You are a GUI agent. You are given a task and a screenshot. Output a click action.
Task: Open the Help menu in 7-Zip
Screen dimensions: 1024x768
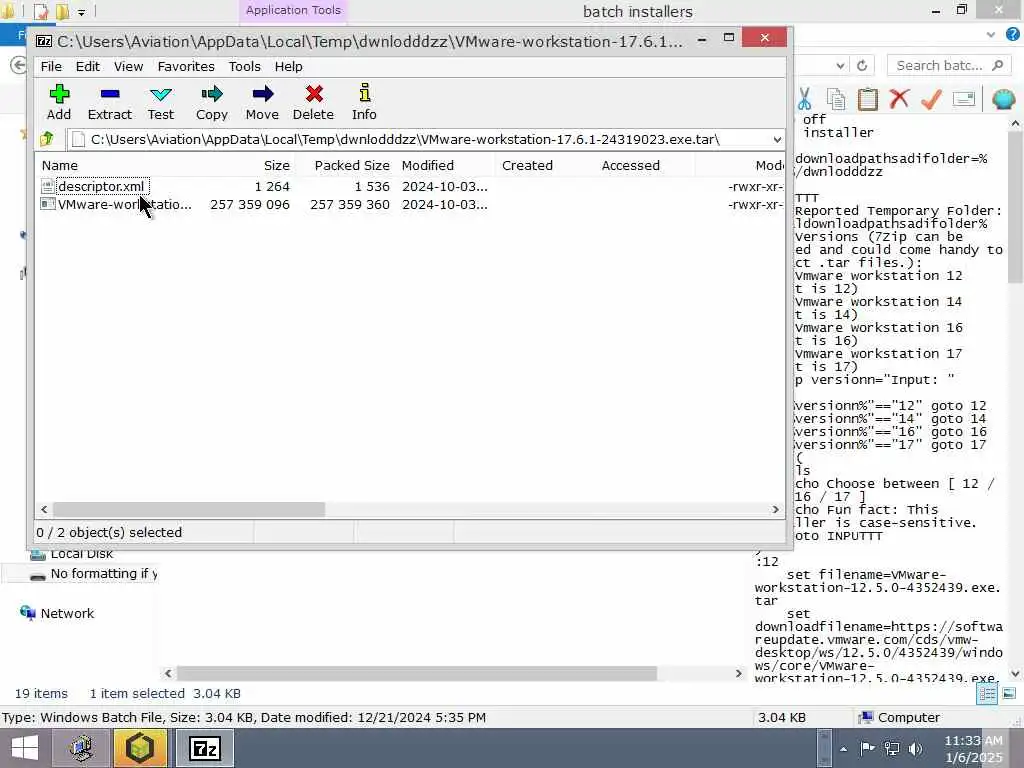point(288,67)
